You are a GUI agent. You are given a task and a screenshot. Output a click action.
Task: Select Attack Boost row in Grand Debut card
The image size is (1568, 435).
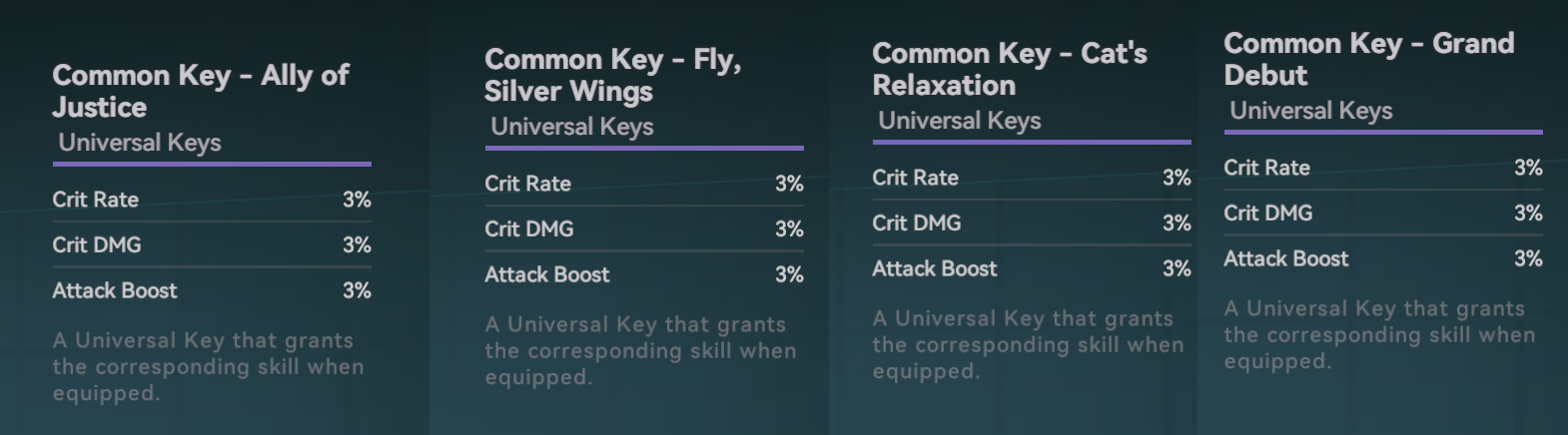1383,258
